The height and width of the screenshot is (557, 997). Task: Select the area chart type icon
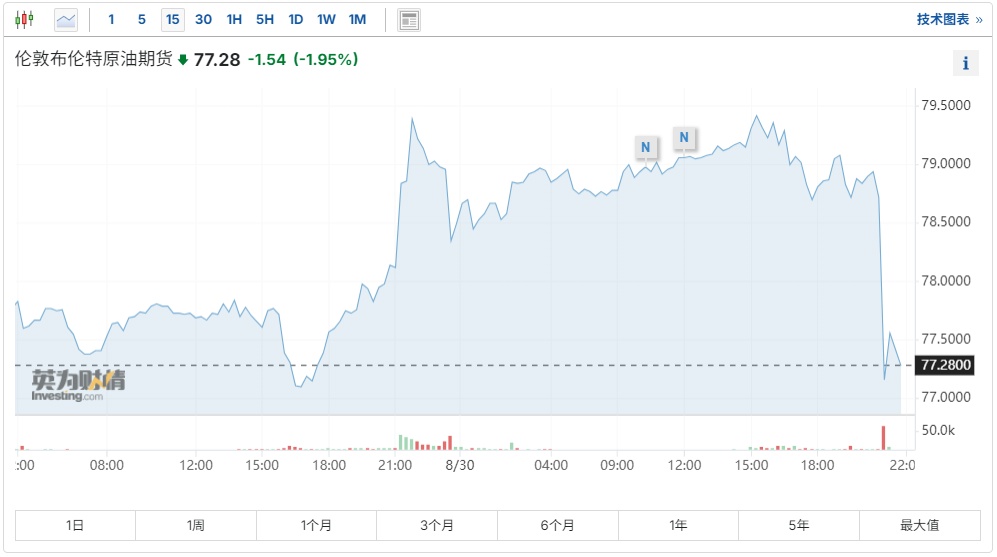pos(66,19)
